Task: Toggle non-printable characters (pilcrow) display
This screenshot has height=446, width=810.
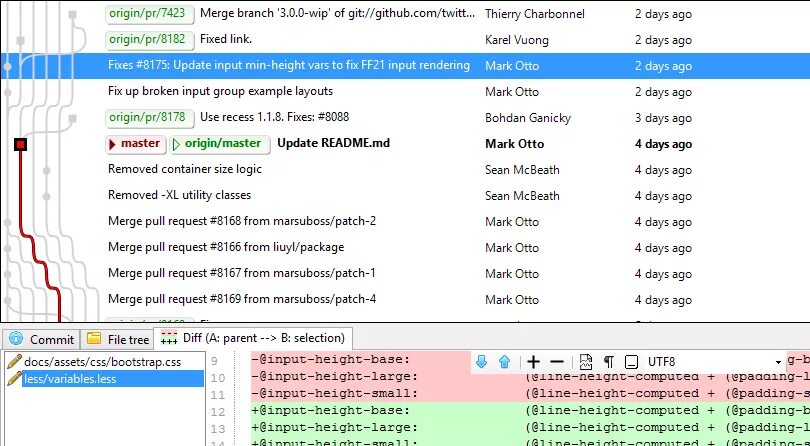Action: [609, 362]
